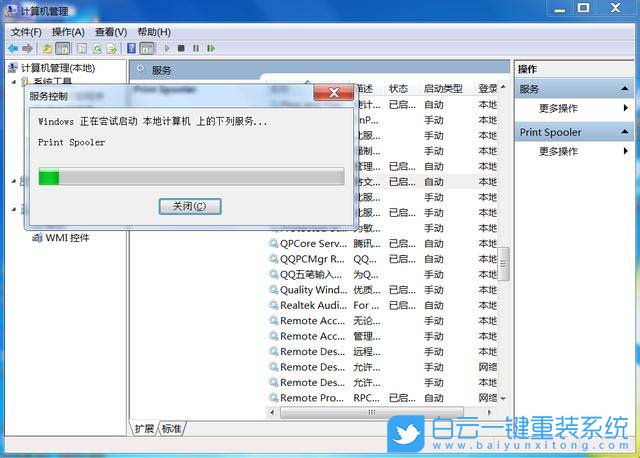Collapse the 系统工具 tree node arrow
Screen dimensions: 640x458
tap(14, 82)
